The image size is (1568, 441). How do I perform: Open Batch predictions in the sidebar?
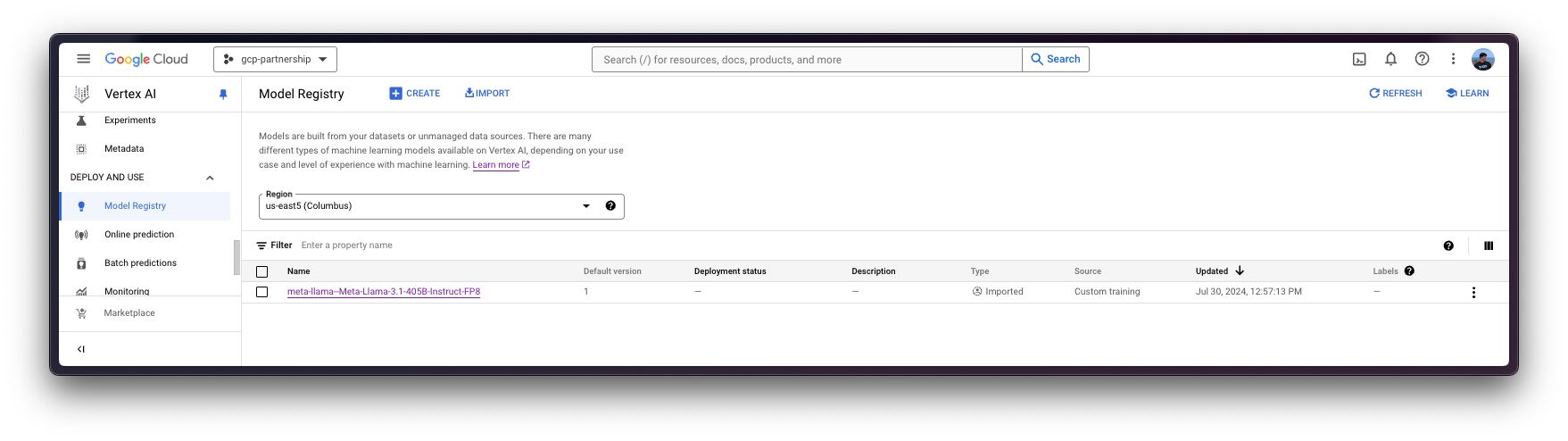pyautogui.click(x=140, y=263)
